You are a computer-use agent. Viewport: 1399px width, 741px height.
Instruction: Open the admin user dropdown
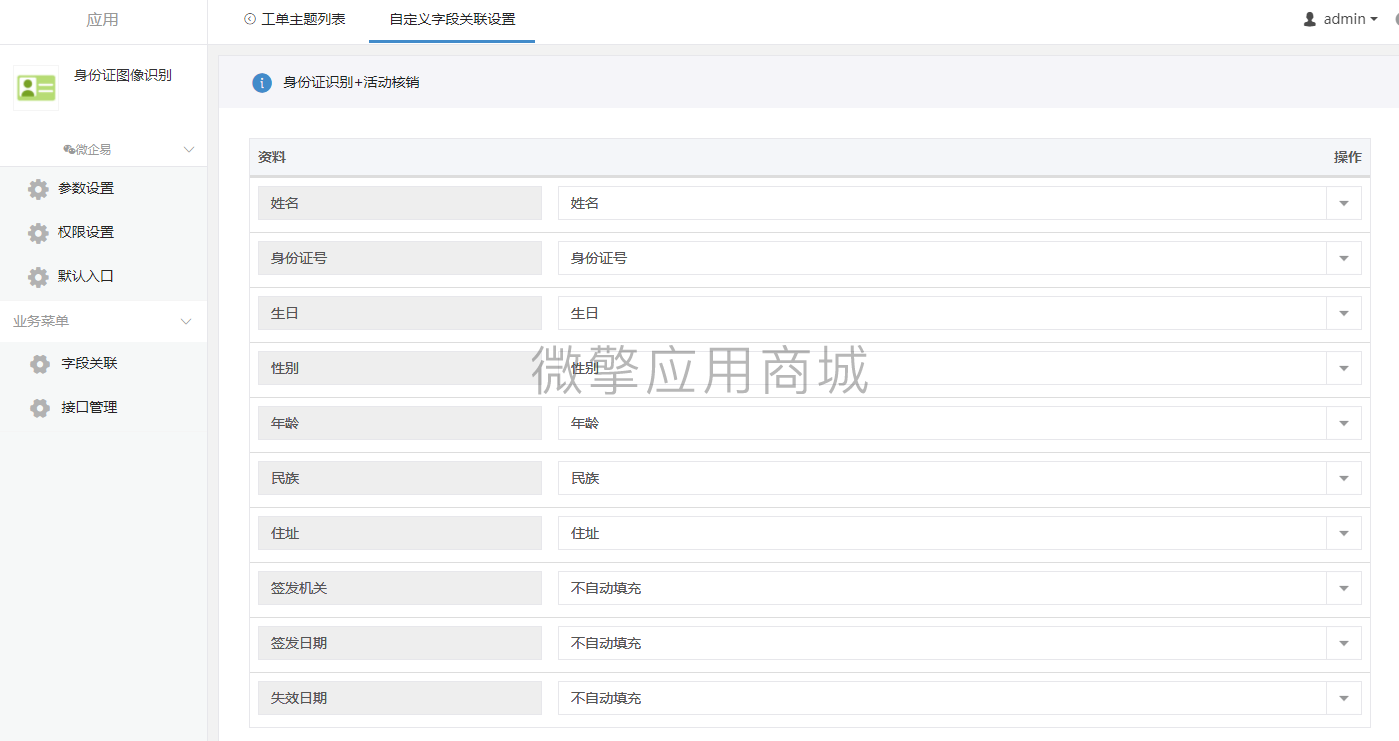[1341, 19]
